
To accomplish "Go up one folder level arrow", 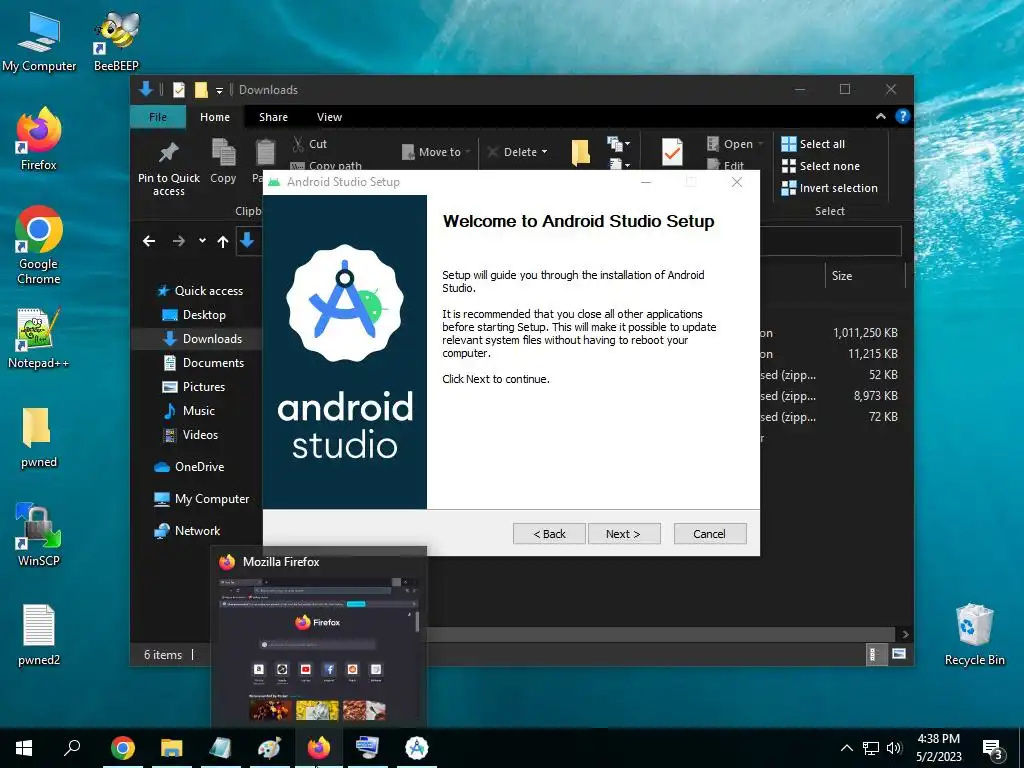I will 223,242.
